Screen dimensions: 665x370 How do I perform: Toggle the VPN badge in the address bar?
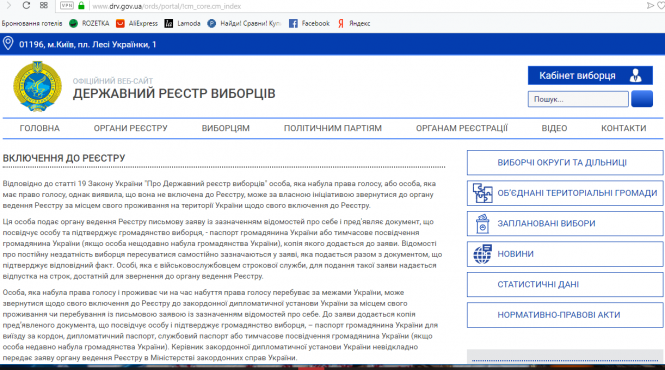(x=67, y=6)
